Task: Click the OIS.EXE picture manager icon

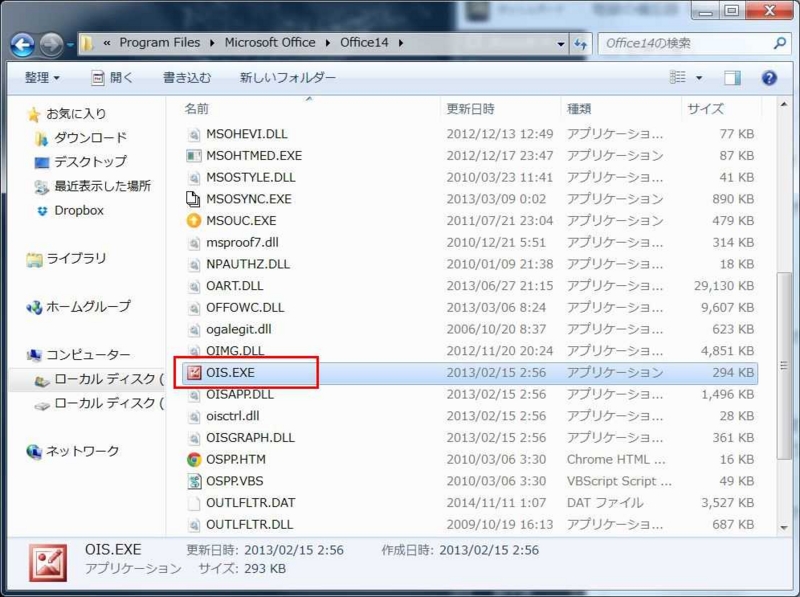Action: pos(194,372)
